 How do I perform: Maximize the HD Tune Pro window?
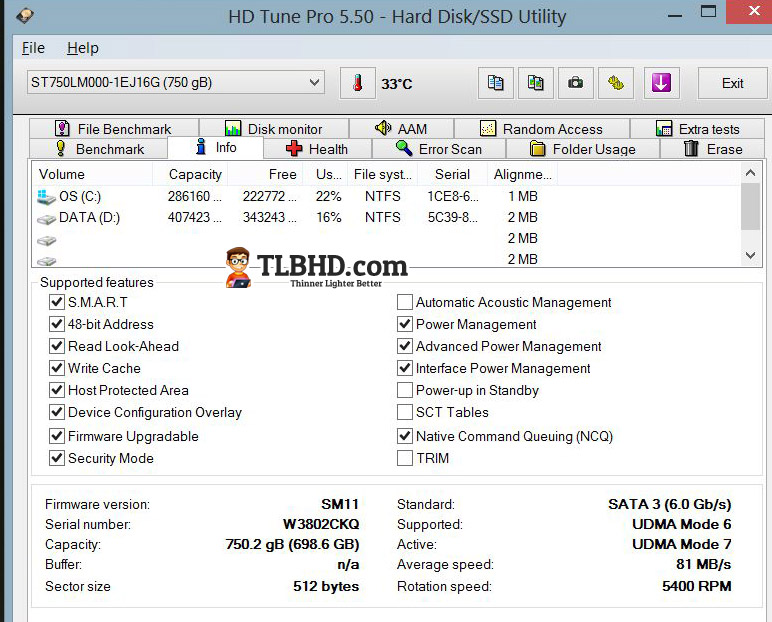tap(708, 12)
